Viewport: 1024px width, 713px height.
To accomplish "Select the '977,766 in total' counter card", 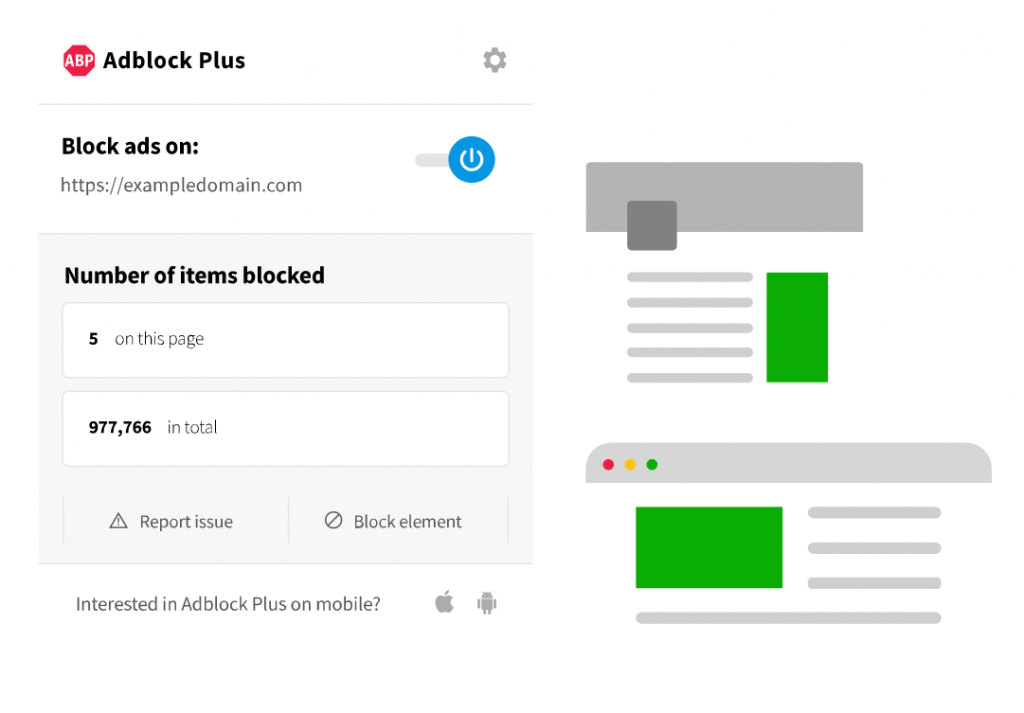I will (x=285, y=428).
